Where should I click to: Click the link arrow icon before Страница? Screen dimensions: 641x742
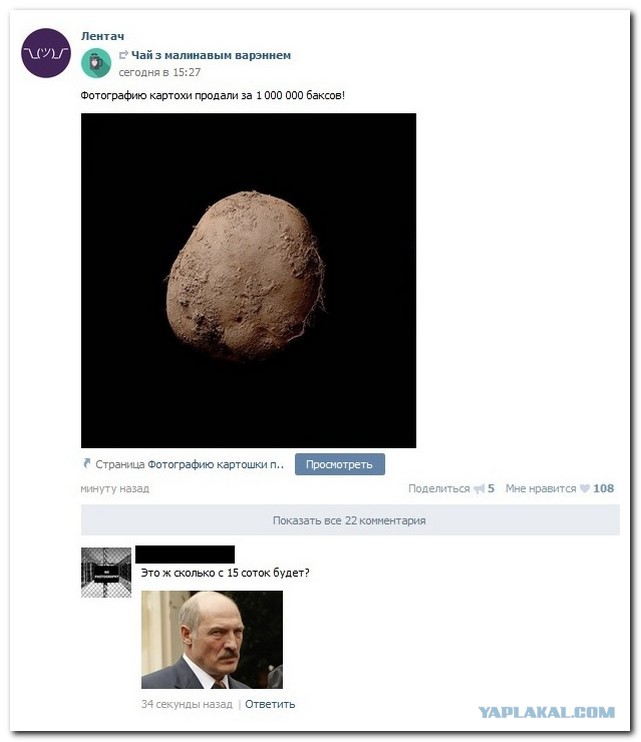(87, 464)
